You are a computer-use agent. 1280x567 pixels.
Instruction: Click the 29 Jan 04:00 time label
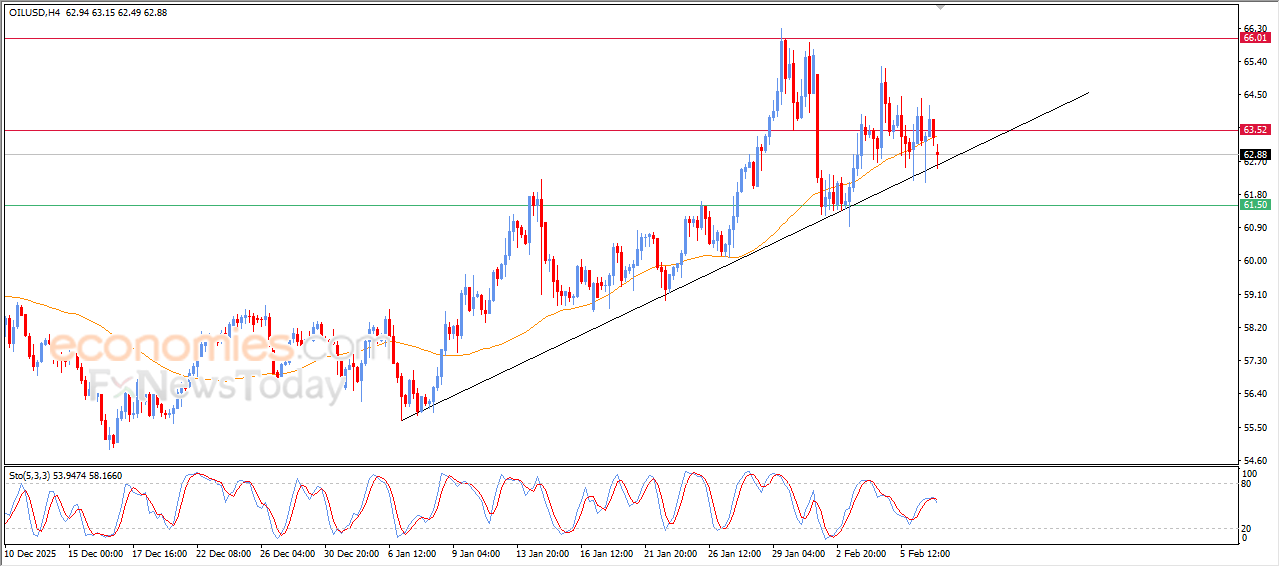click(x=797, y=552)
